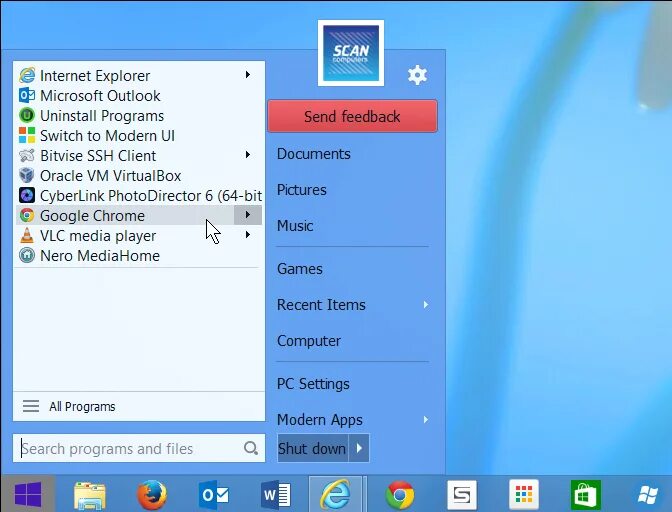Click the Internet Explorer icon in the start menu

[x=27, y=75]
